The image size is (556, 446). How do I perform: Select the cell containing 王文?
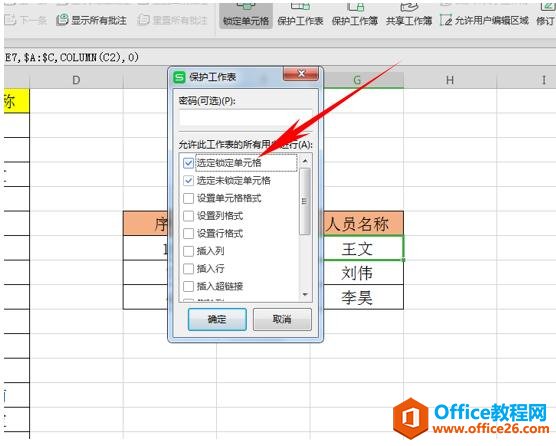[x=363, y=248]
